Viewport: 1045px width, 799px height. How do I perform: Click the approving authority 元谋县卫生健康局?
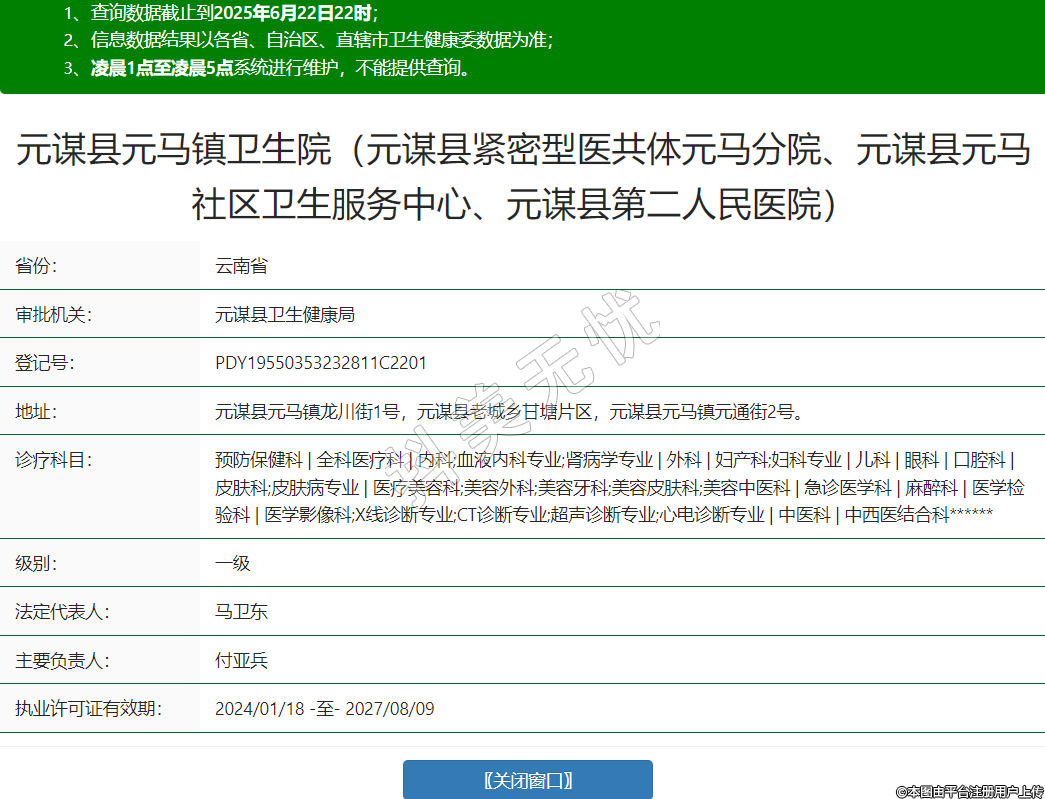285,315
